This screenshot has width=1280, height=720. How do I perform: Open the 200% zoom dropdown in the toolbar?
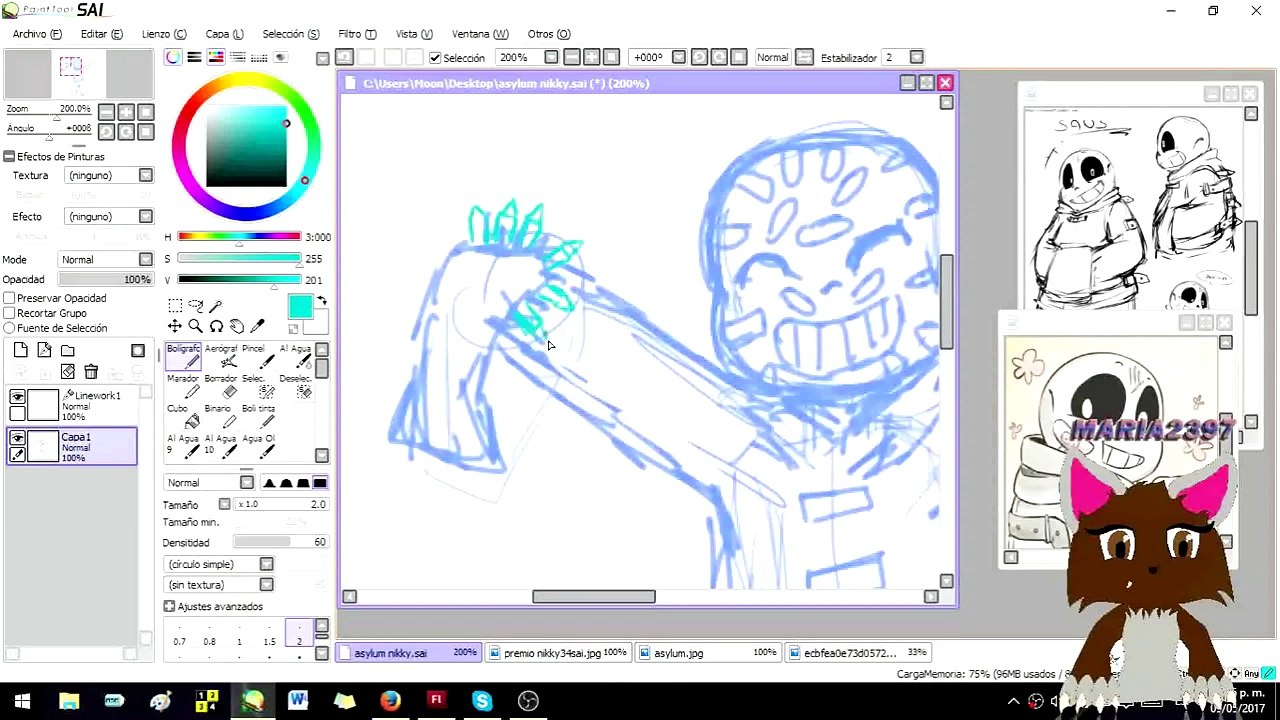point(551,57)
